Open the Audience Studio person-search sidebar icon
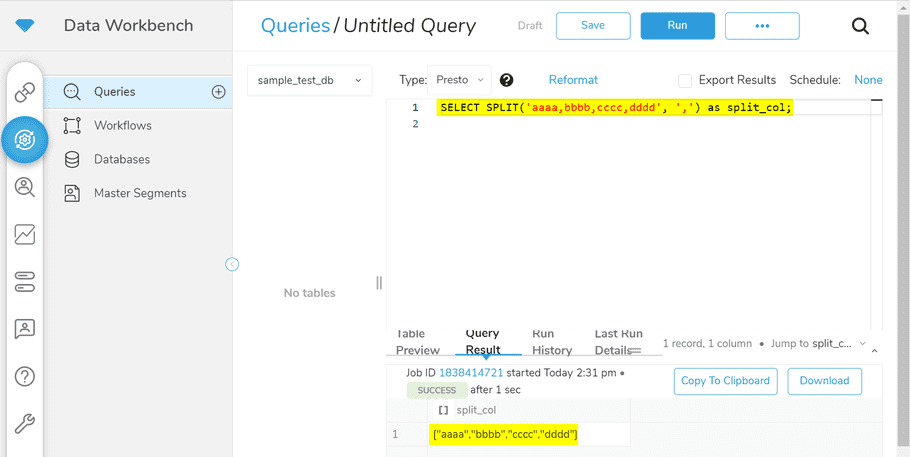Image resolution: width=910 pixels, height=457 pixels. tap(24, 187)
